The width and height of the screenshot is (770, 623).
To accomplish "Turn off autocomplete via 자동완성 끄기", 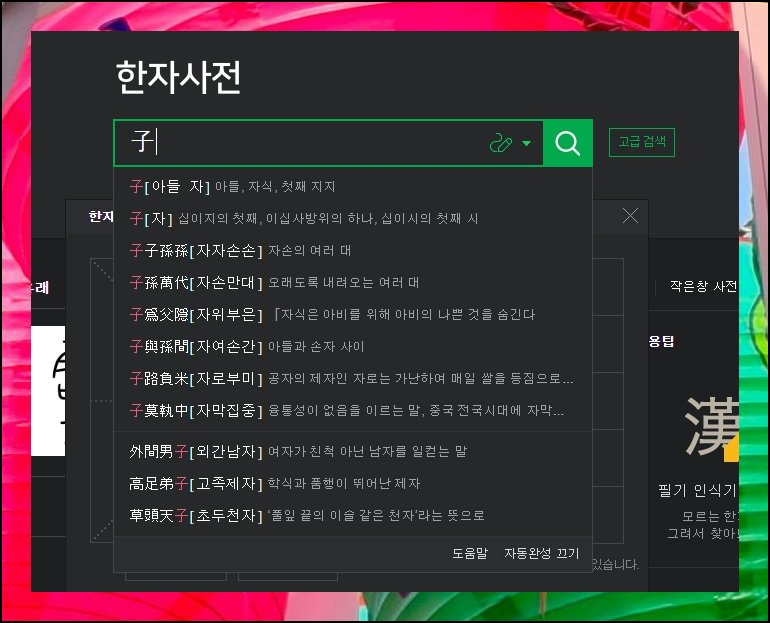I will click(542, 553).
